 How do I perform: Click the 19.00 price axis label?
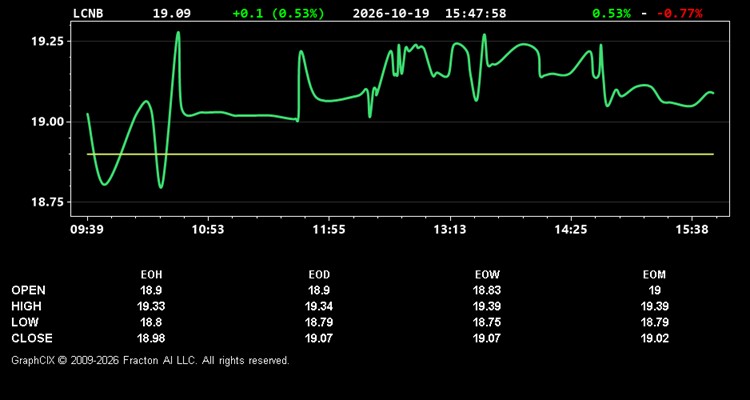tap(46, 122)
